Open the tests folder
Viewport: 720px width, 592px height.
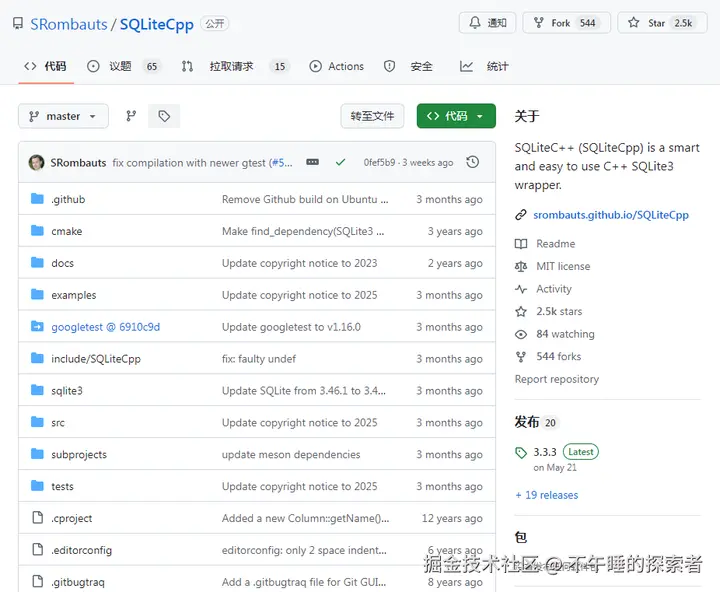62,486
